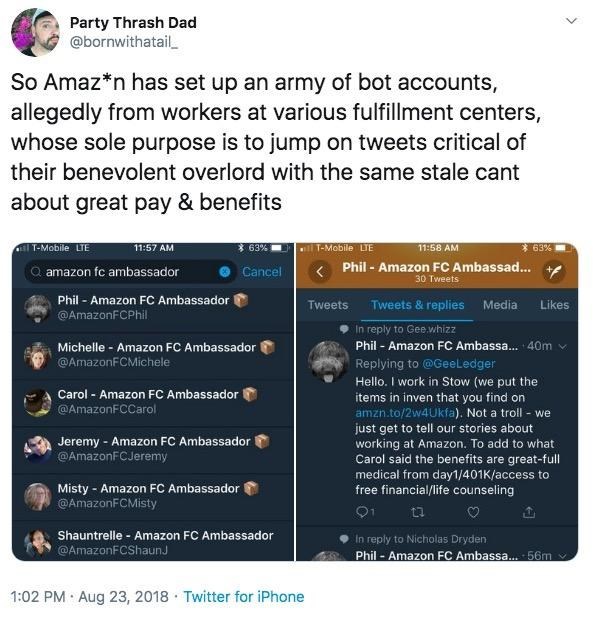Expand the options arrow beside 56m
Screen dimensions: 593x618
tap(563, 556)
